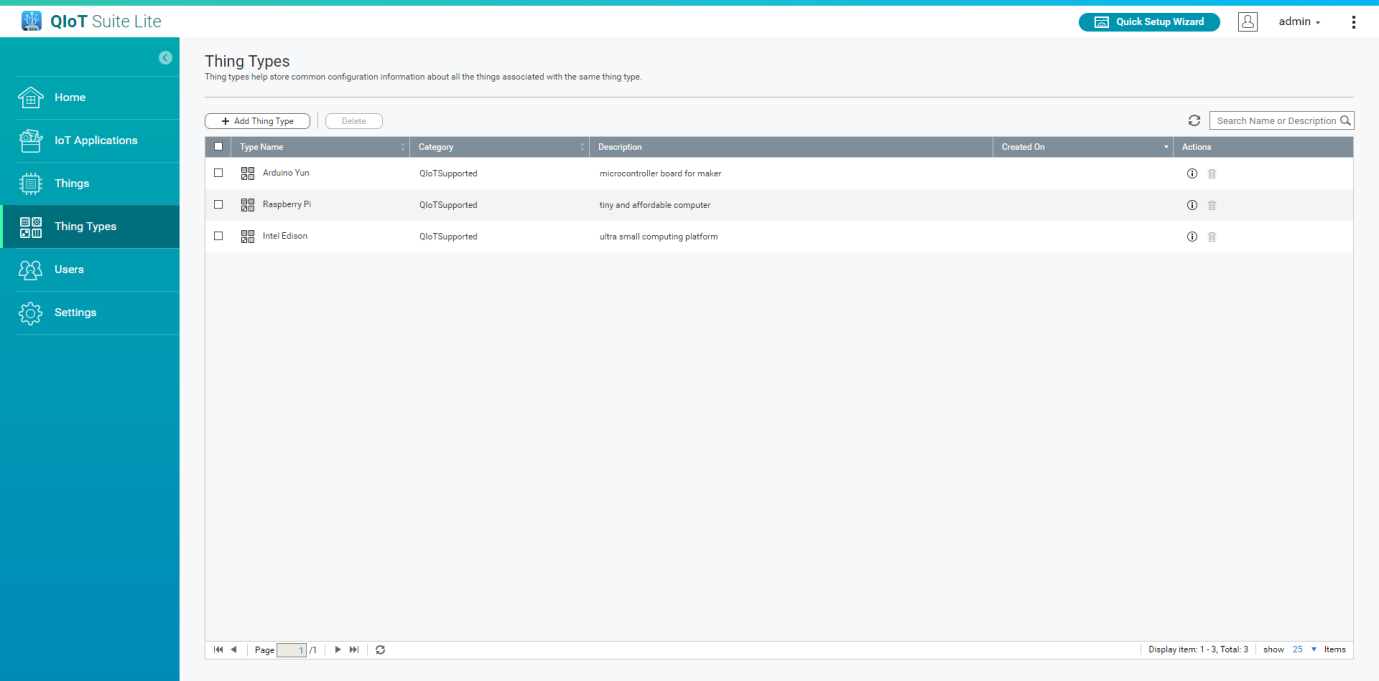Tick the Raspberry Pi row checkbox
This screenshot has width=1379, height=681.
click(x=219, y=205)
